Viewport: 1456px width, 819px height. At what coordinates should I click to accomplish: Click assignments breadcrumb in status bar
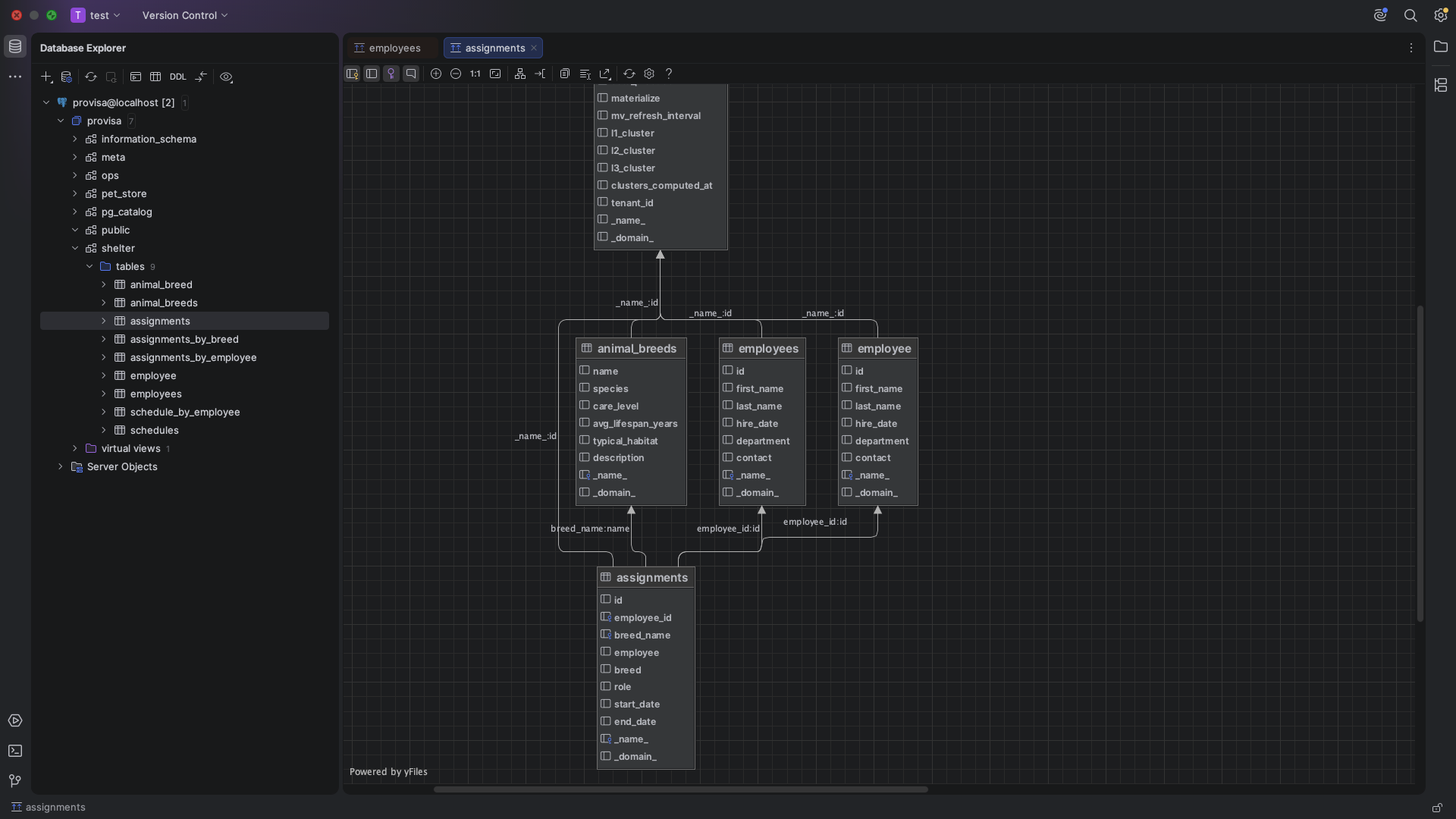[x=49, y=807]
